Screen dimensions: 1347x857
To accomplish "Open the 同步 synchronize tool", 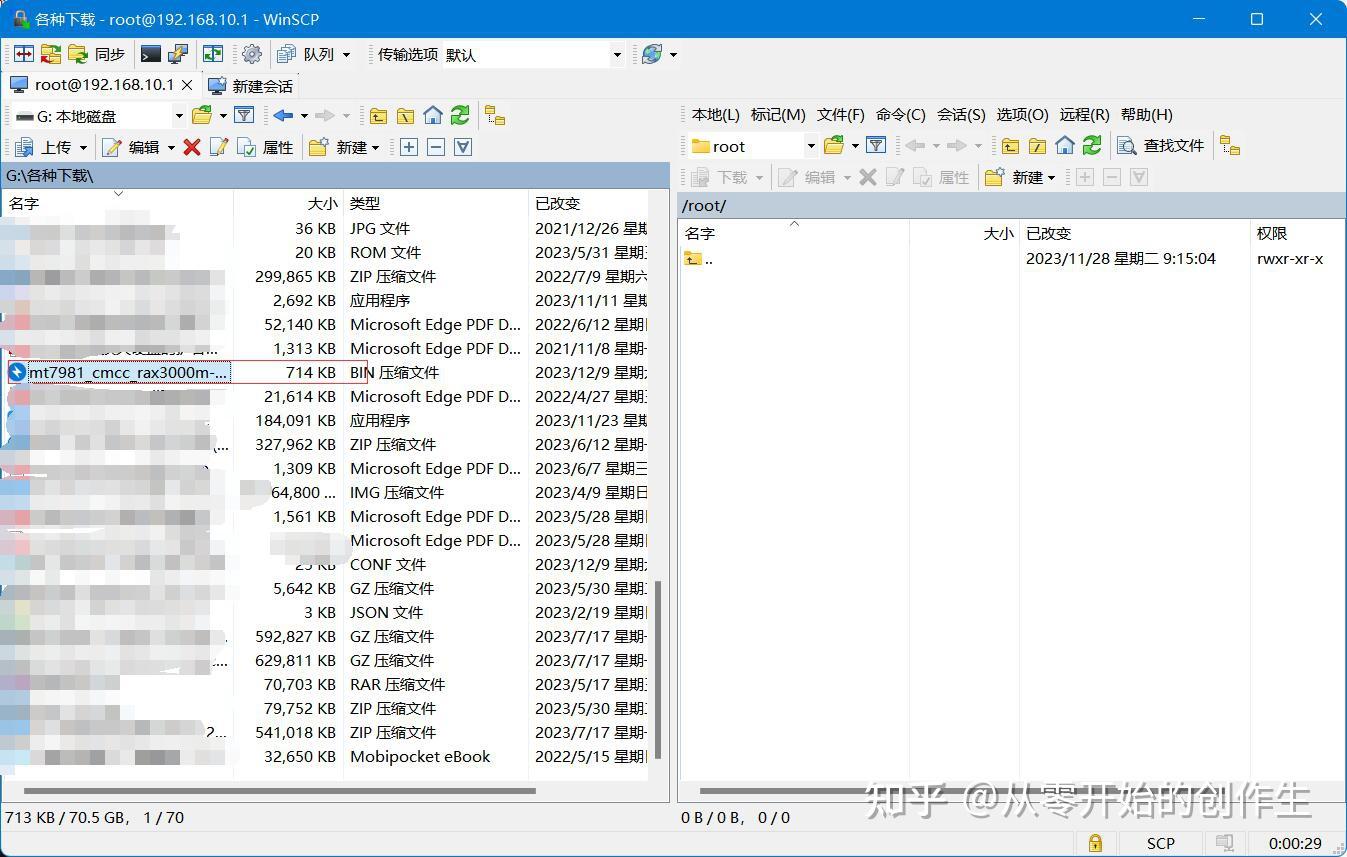I will tap(110, 54).
